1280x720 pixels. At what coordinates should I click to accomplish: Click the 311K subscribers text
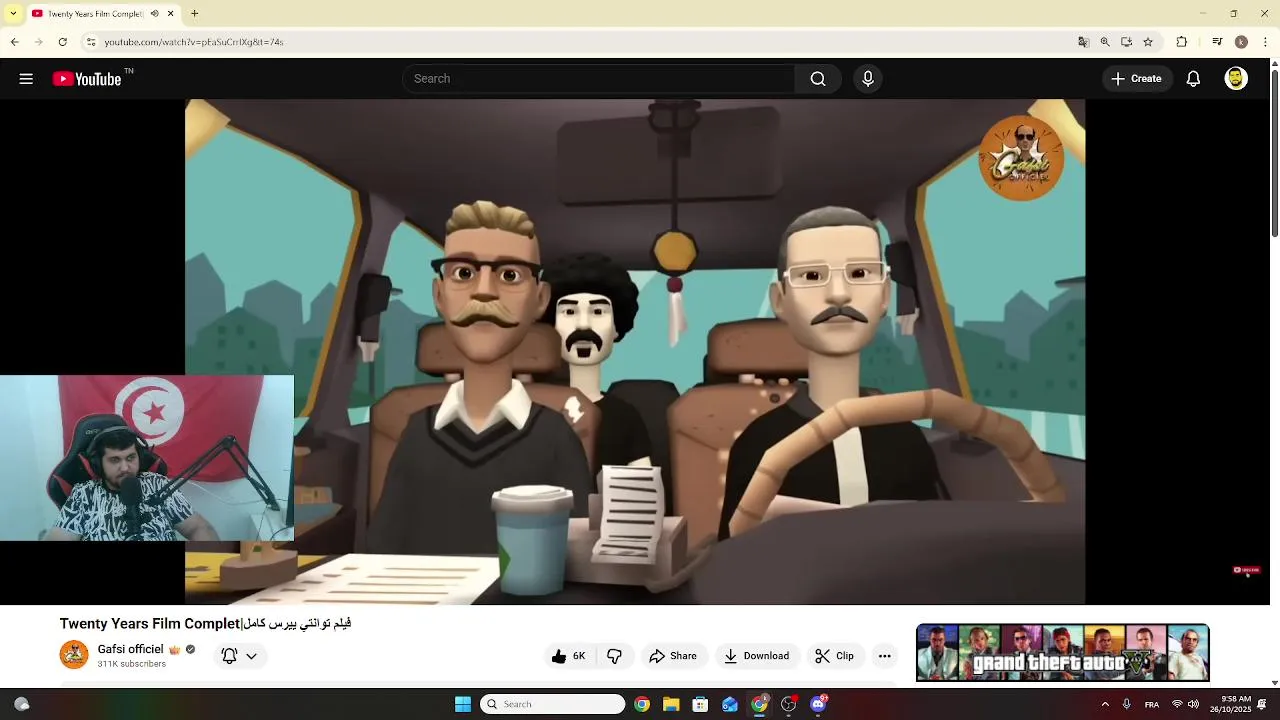[131, 664]
